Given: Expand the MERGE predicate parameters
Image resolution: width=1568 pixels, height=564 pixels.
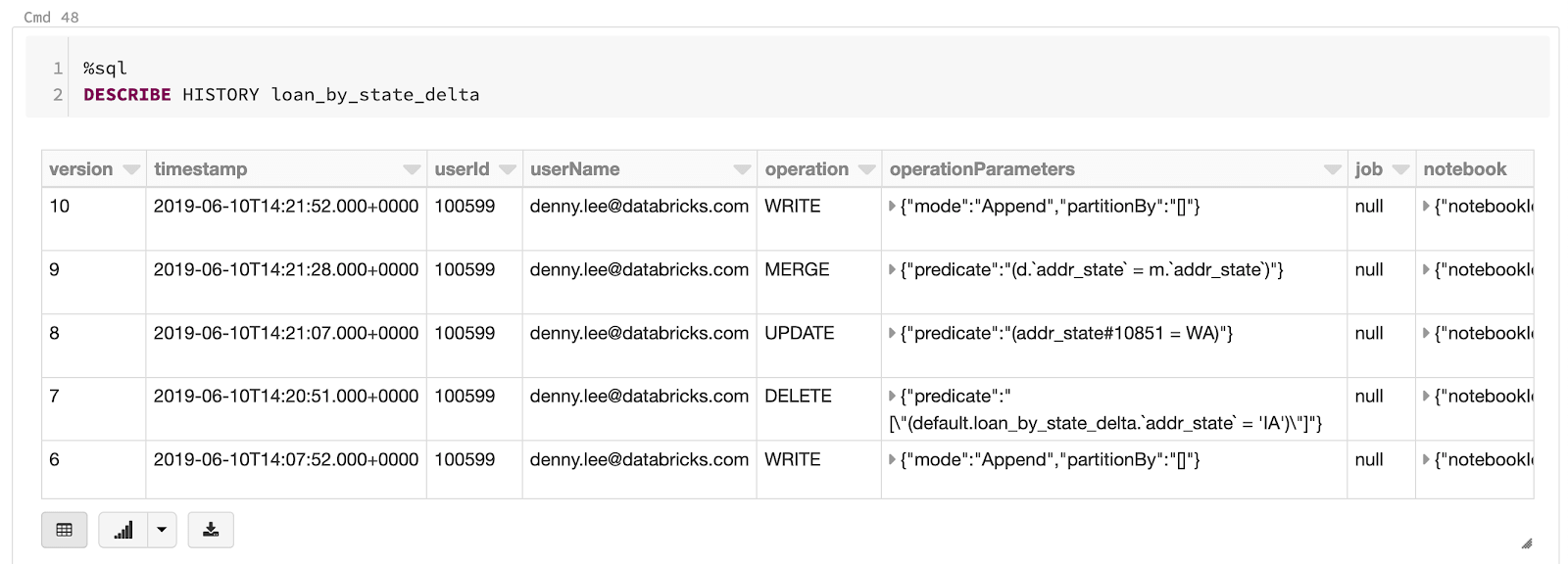Looking at the screenshot, I should [892, 269].
